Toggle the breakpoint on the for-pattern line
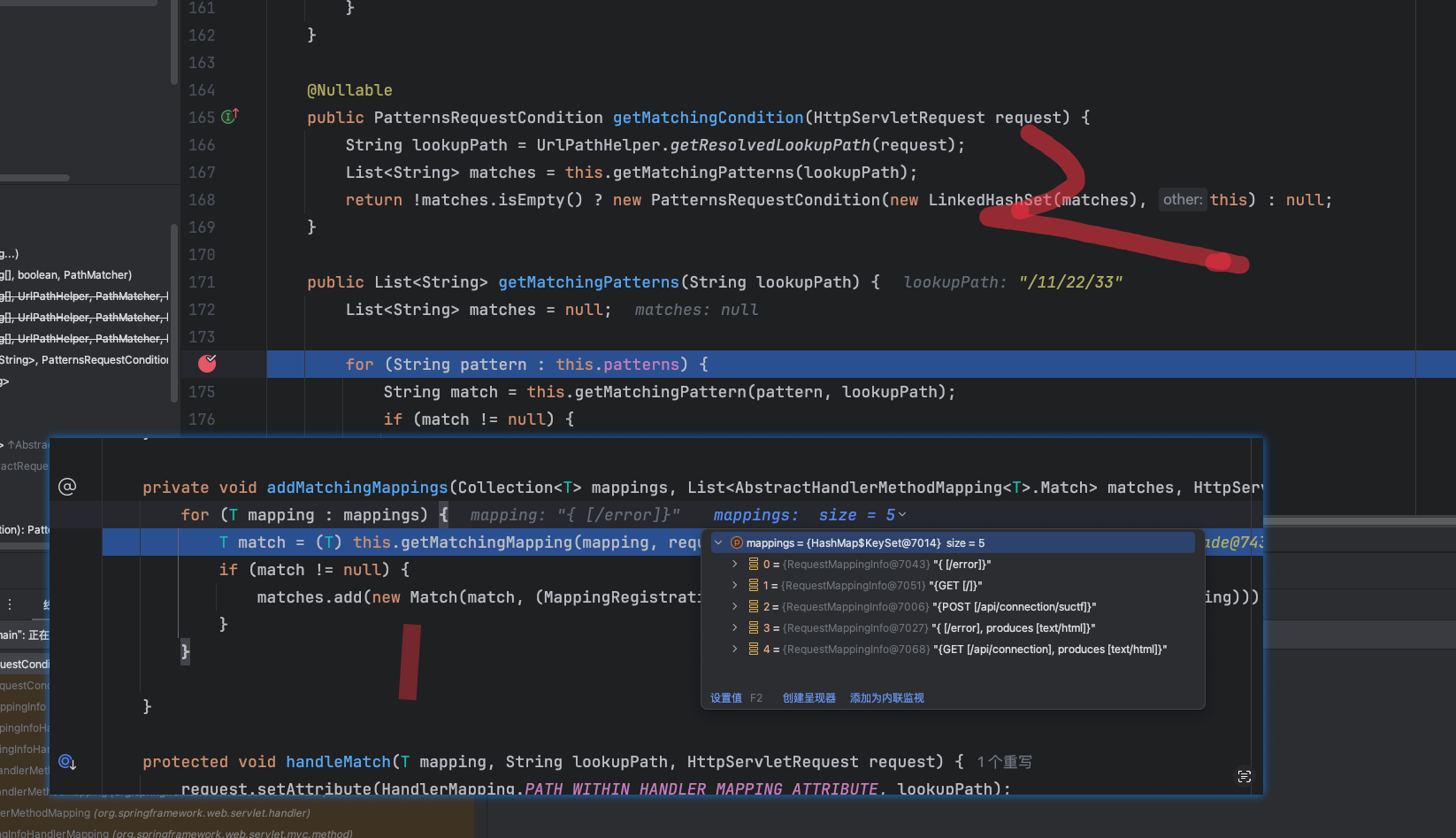The image size is (1456, 838). [x=207, y=364]
